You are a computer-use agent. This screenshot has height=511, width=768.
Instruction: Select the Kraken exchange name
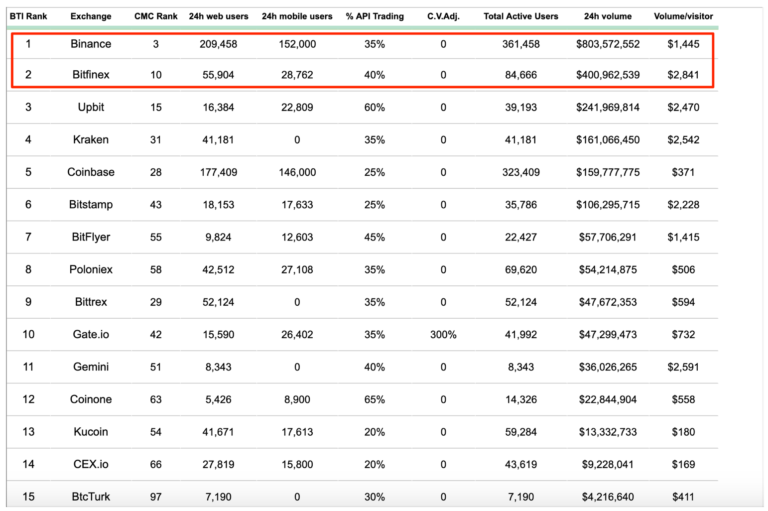coord(91,140)
